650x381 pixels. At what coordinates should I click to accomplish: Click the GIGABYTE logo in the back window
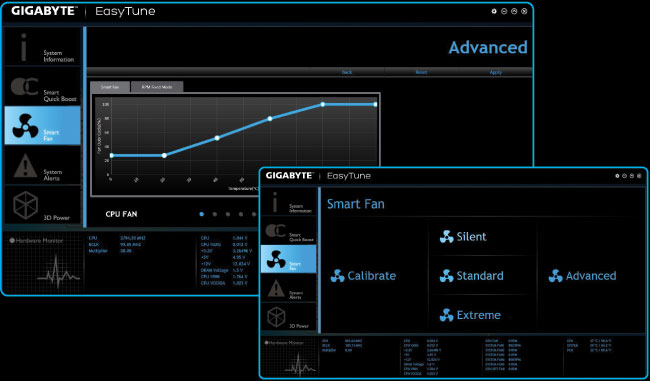(44, 11)
